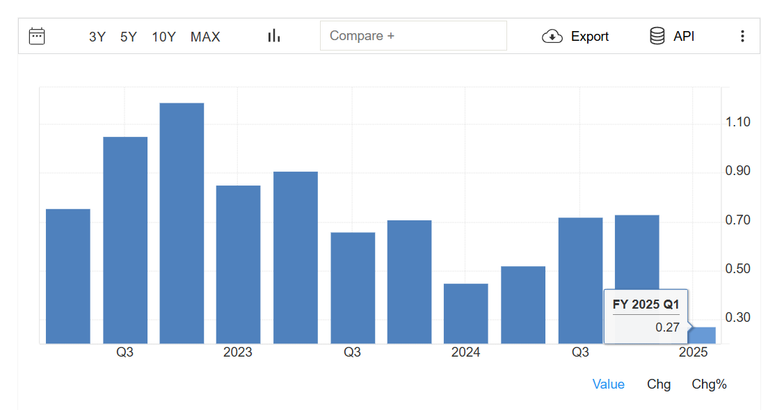Click the API label
Image resolution: width=768 pixels, height=410 pixels.
pos(684,36)
